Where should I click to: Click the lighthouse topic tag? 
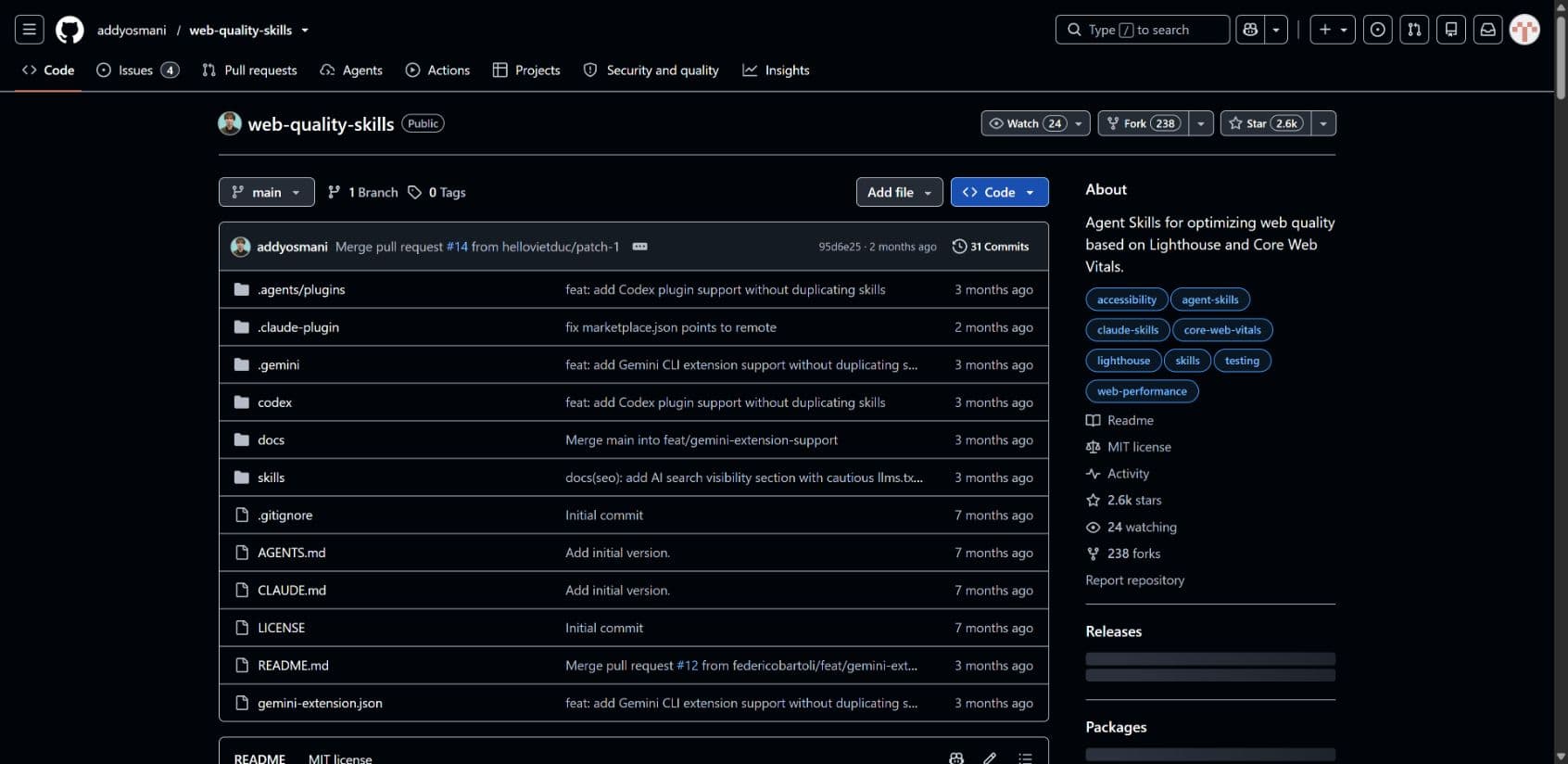(1123, 361)
